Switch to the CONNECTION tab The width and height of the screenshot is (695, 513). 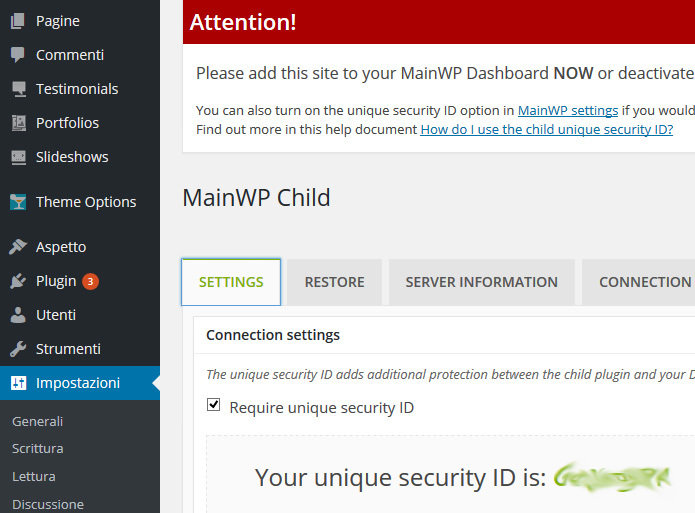coord(639,282)
